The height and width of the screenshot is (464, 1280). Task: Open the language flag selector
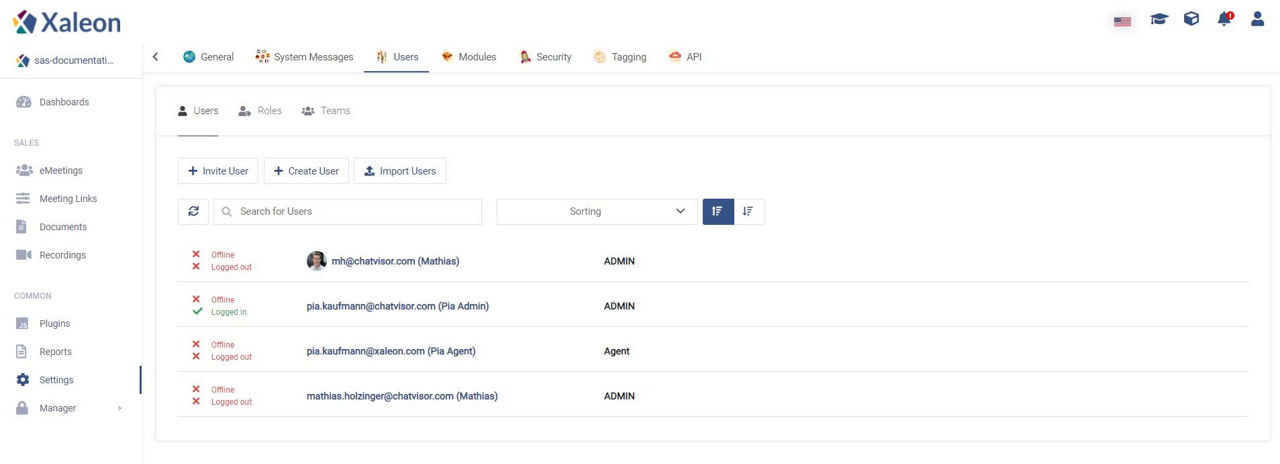coord(1122,21)
